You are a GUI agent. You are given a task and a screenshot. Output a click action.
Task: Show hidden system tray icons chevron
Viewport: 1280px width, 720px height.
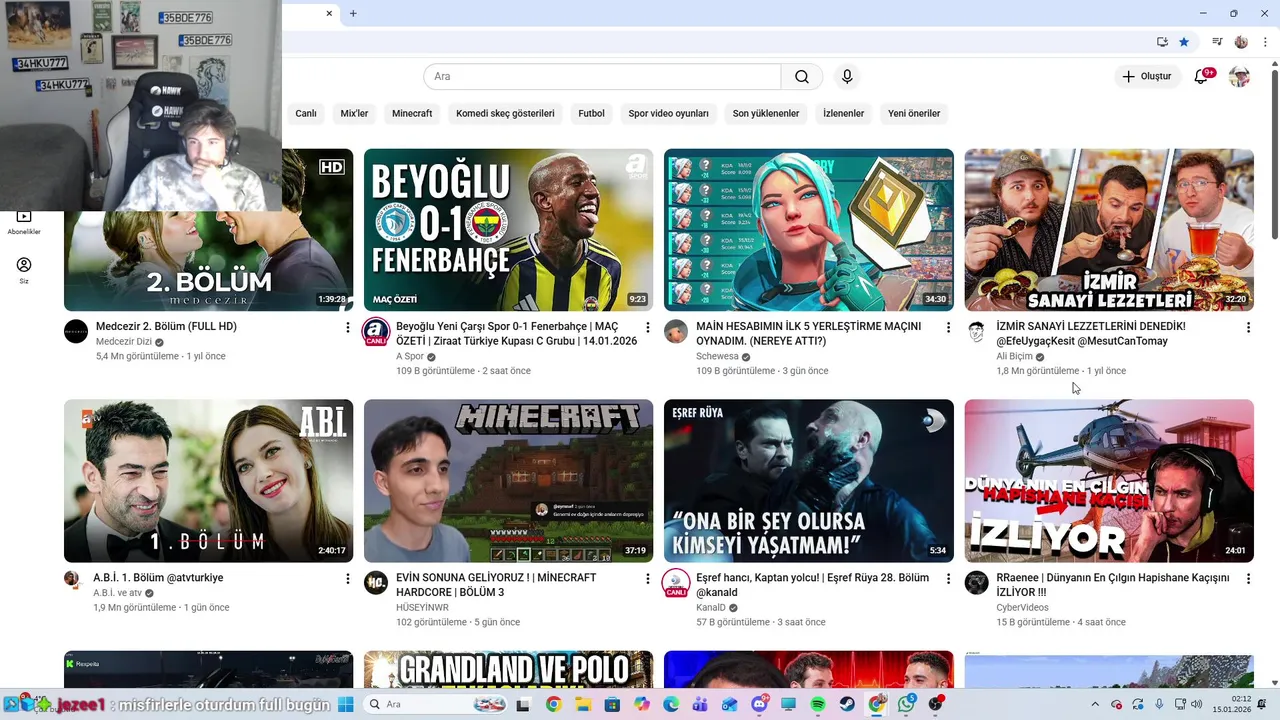point(1095,704)
